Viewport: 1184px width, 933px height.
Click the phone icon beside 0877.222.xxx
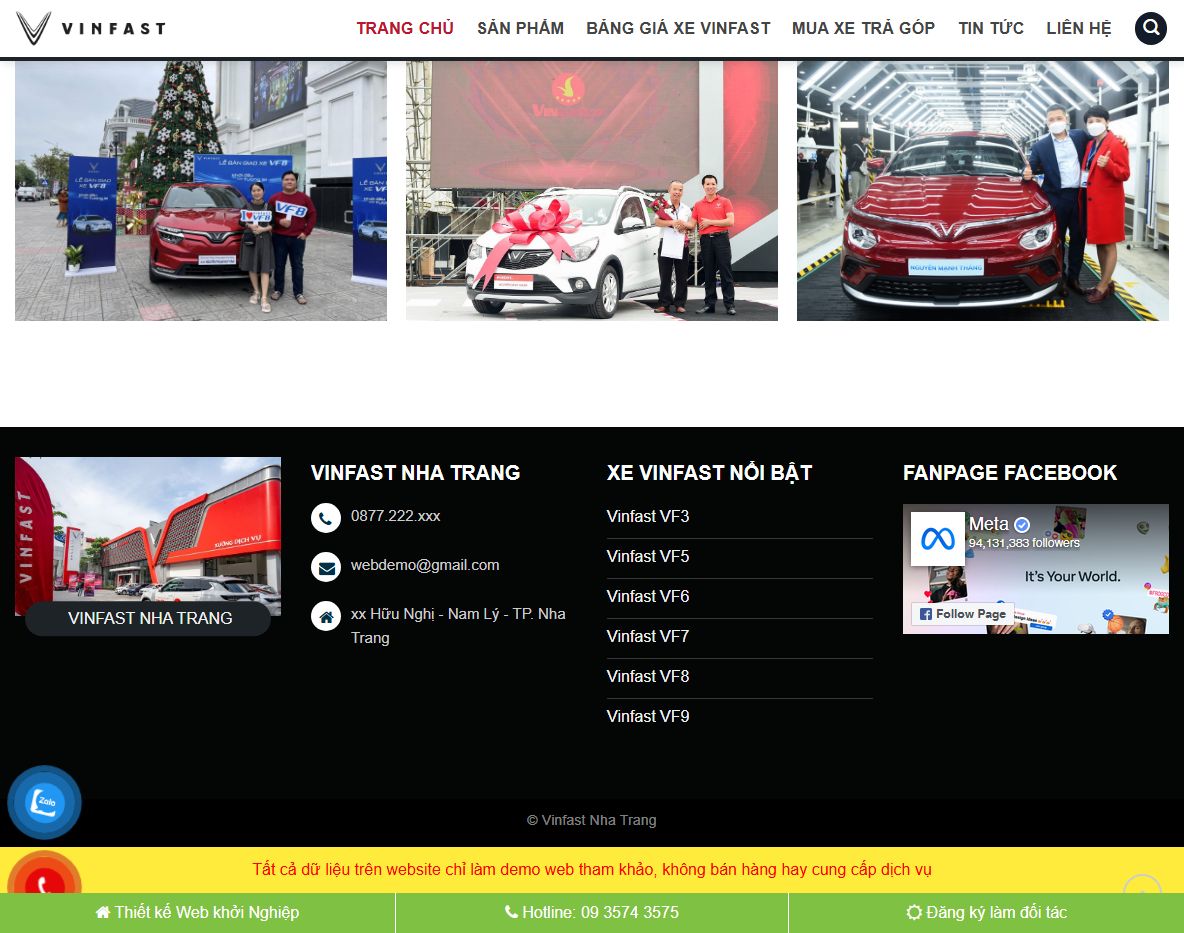[326, 518]
